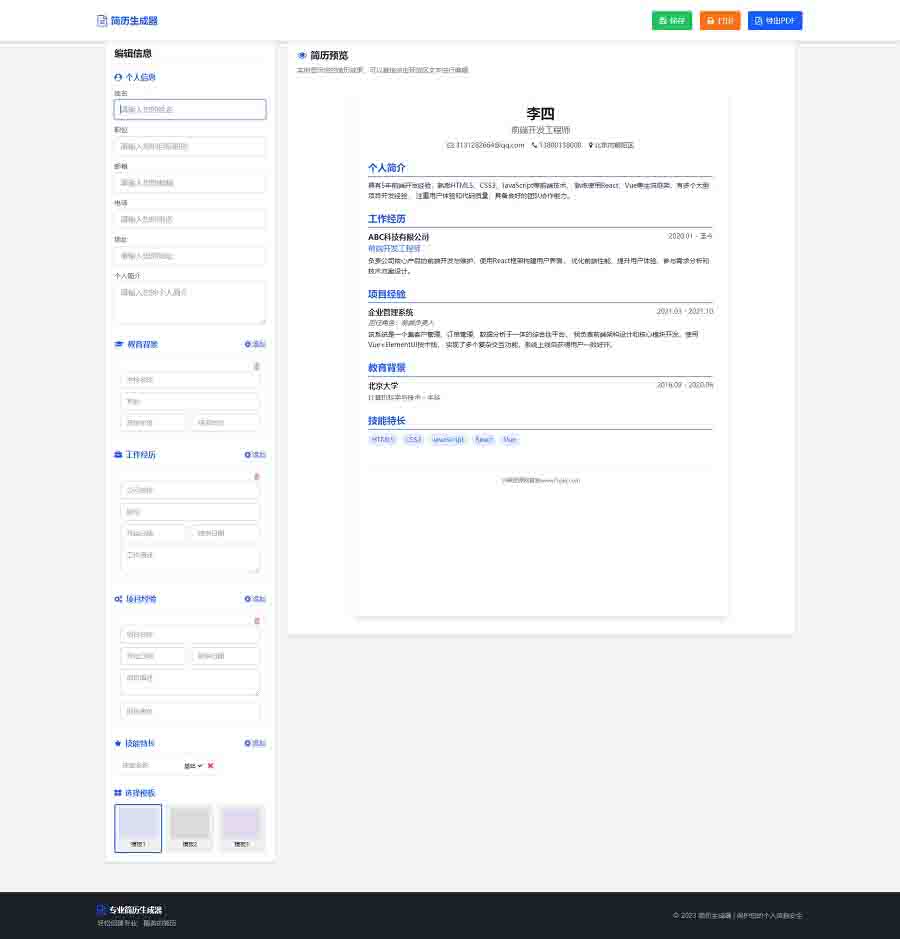Export resume with 导出PDF button

pyautogui.click(x=775, y=21)
